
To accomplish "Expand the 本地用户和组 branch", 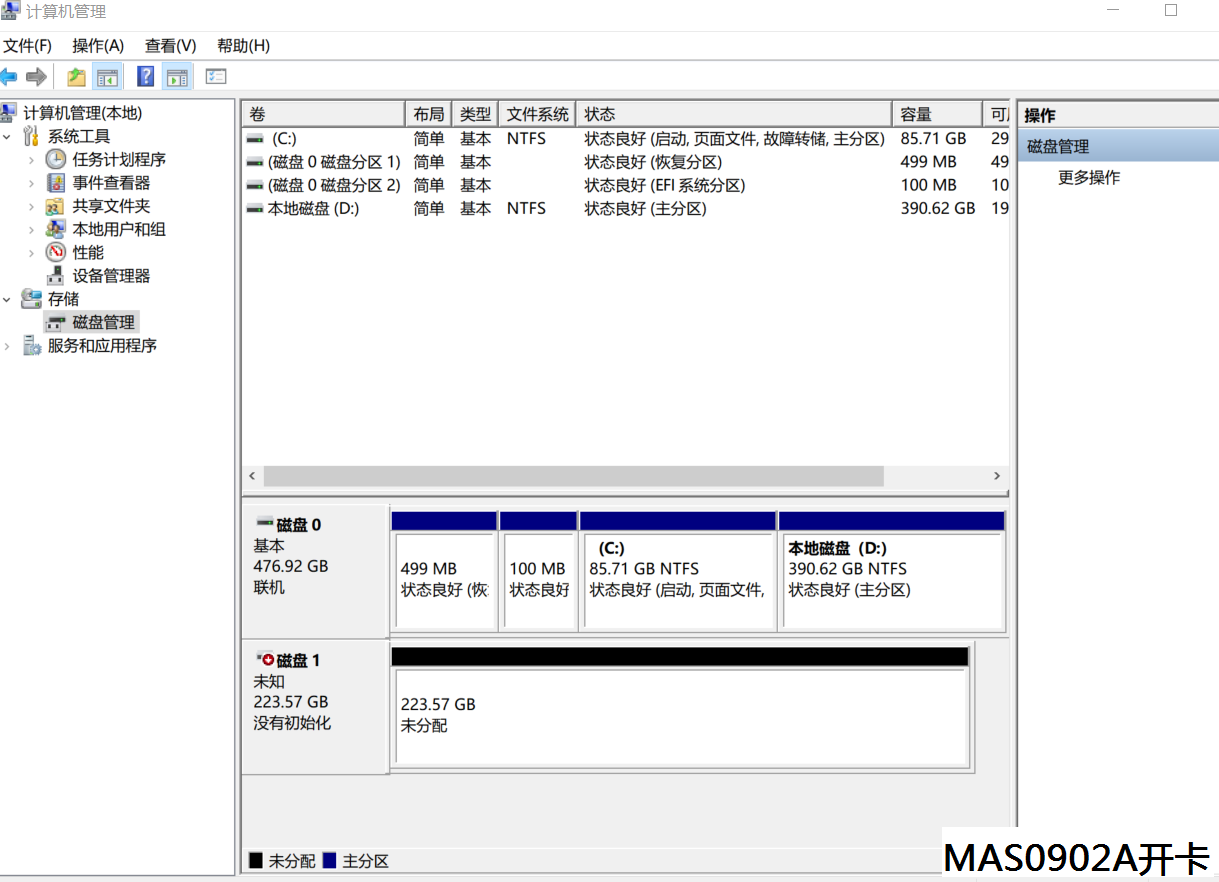I will coord(30,228).
